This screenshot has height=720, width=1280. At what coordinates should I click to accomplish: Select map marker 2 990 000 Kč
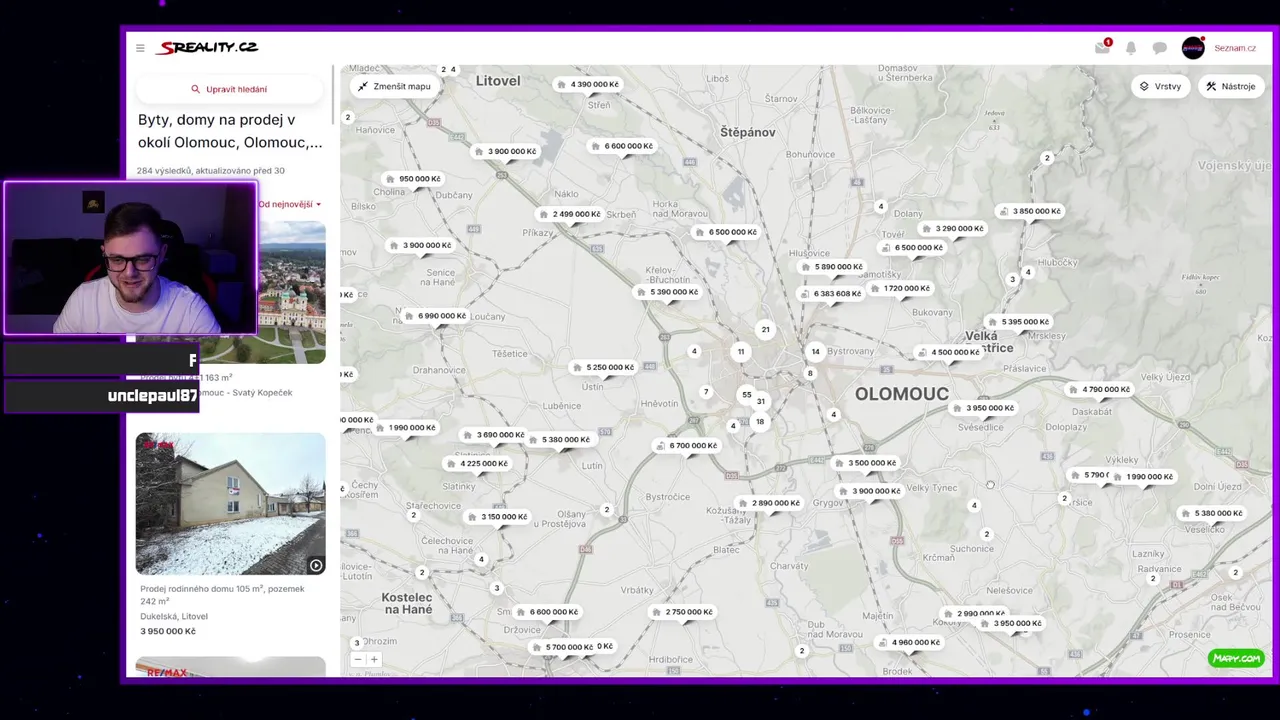tap(974, 613)
